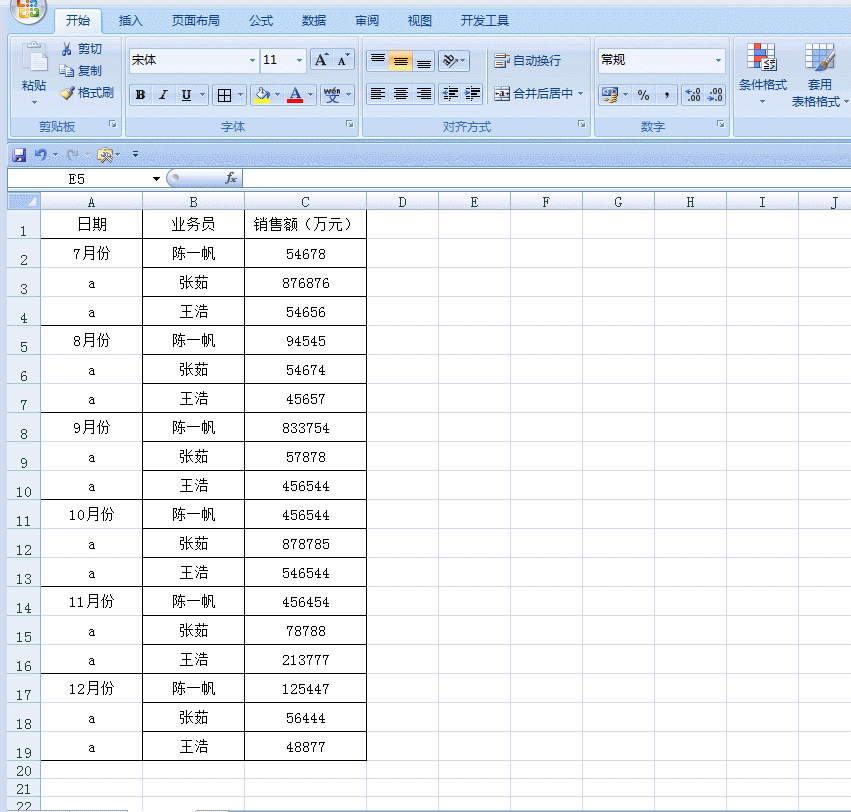851x812 pixels.
Task: Select cell containing 876876
Action: (x=306, y=282)
